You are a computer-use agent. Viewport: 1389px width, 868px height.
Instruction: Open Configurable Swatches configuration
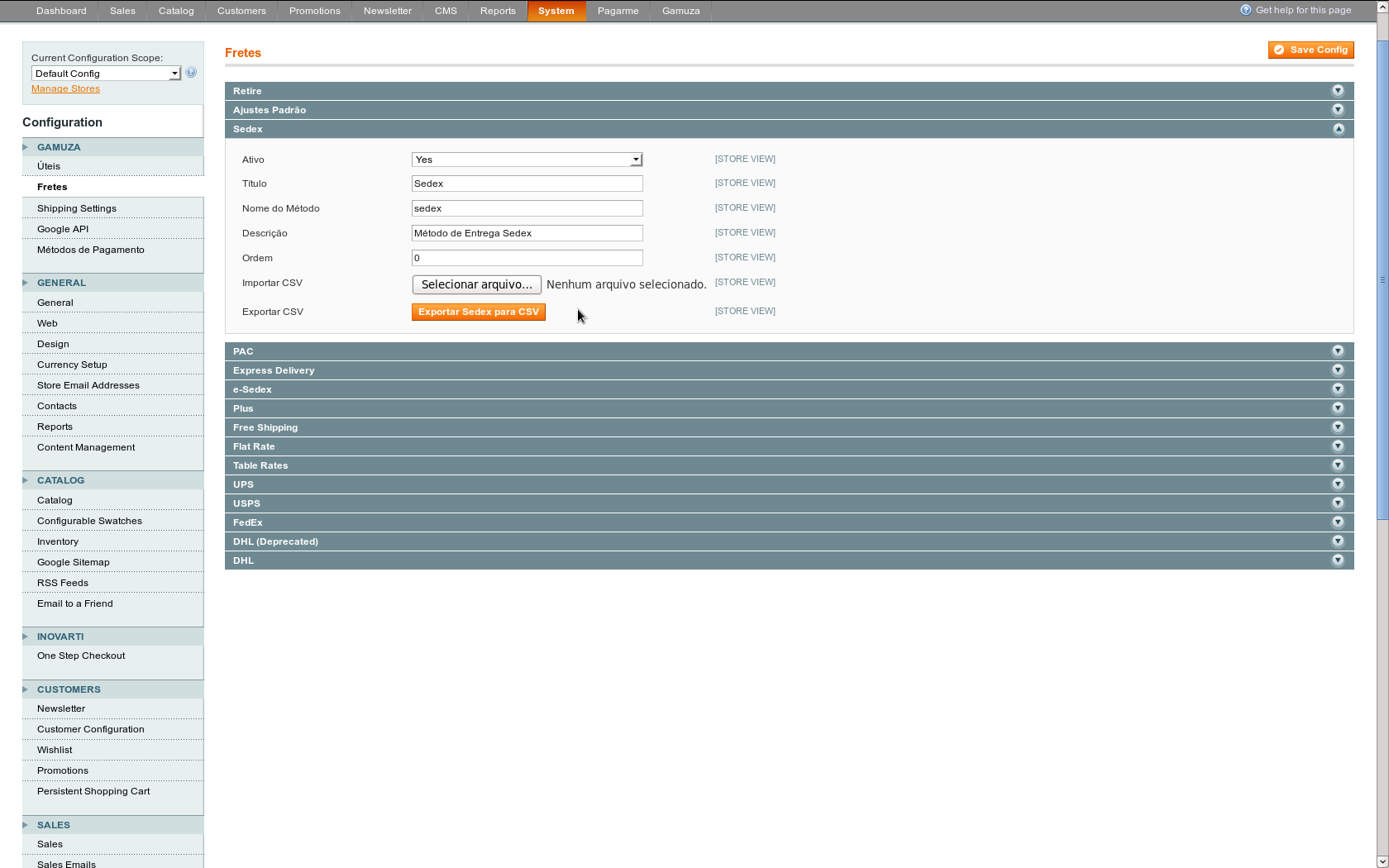coord(112,521)
